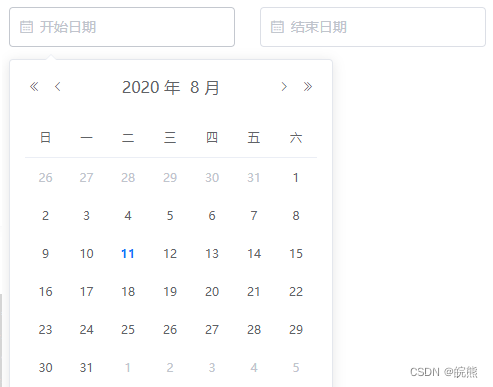Image resolution: width=493 pixels, height=387 pixels.
Task: Choose date 12 in the calendar
Action: point(170,254)
